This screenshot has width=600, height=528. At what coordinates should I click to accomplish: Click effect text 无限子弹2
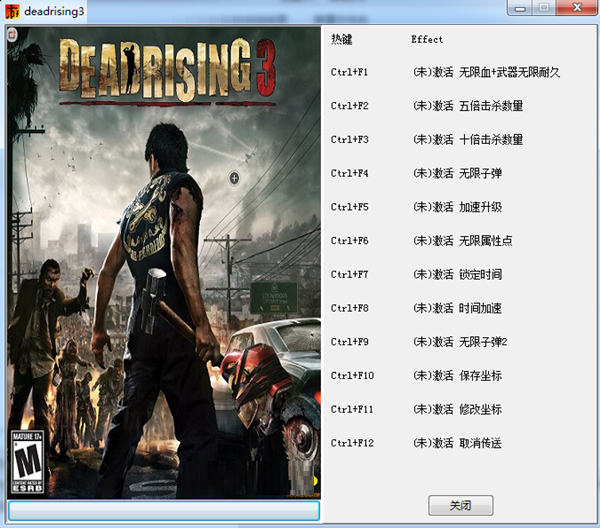tap(483, 341)
